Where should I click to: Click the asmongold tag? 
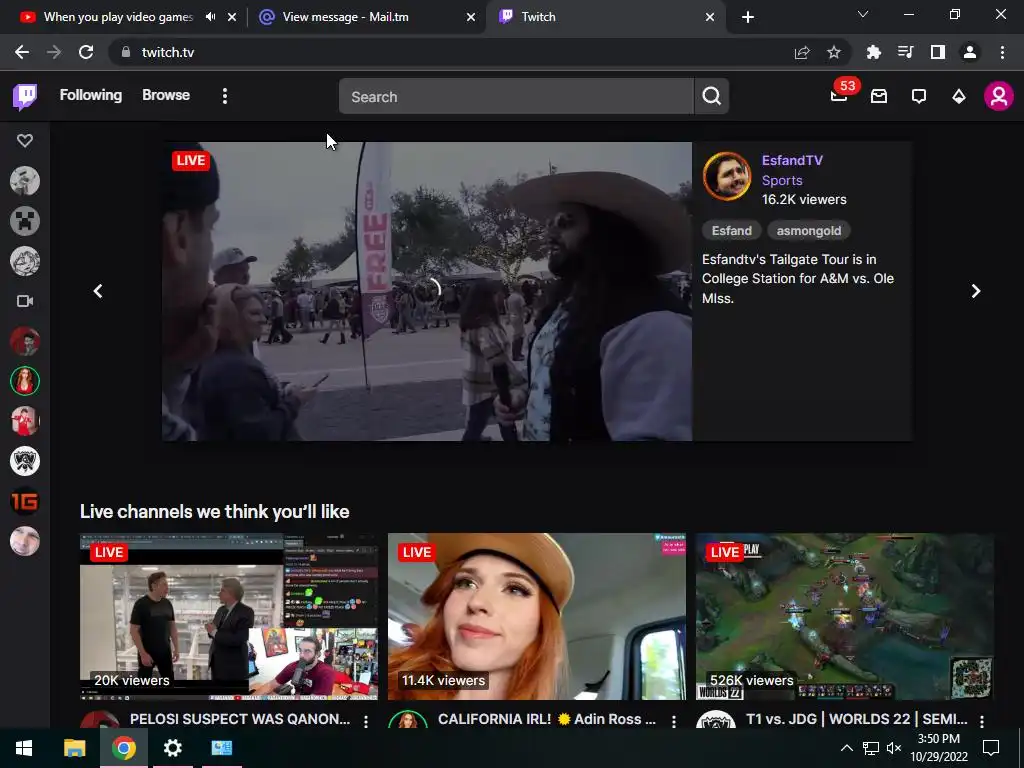[808, 231]
